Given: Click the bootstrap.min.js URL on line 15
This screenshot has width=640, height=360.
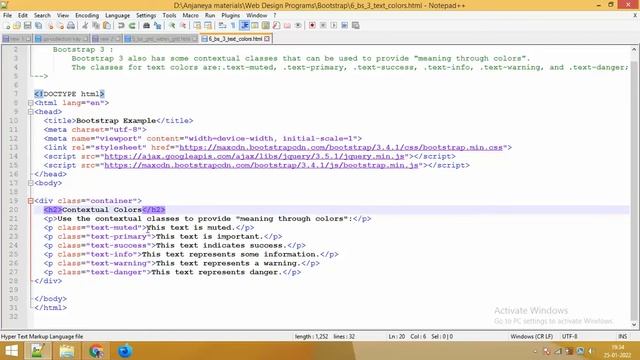Looking at the screenshot, I should pos(261,166).
